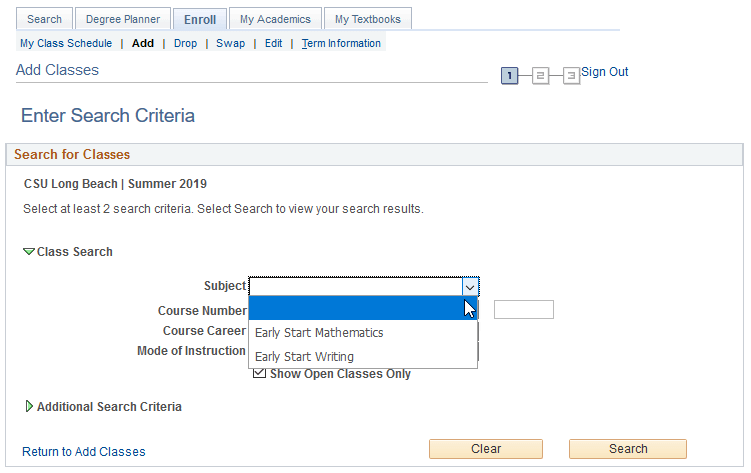Click 'CSU Long Beach | Summer 2019' text
This screenshot has width=751, height=473.
[x=115, y=184]
